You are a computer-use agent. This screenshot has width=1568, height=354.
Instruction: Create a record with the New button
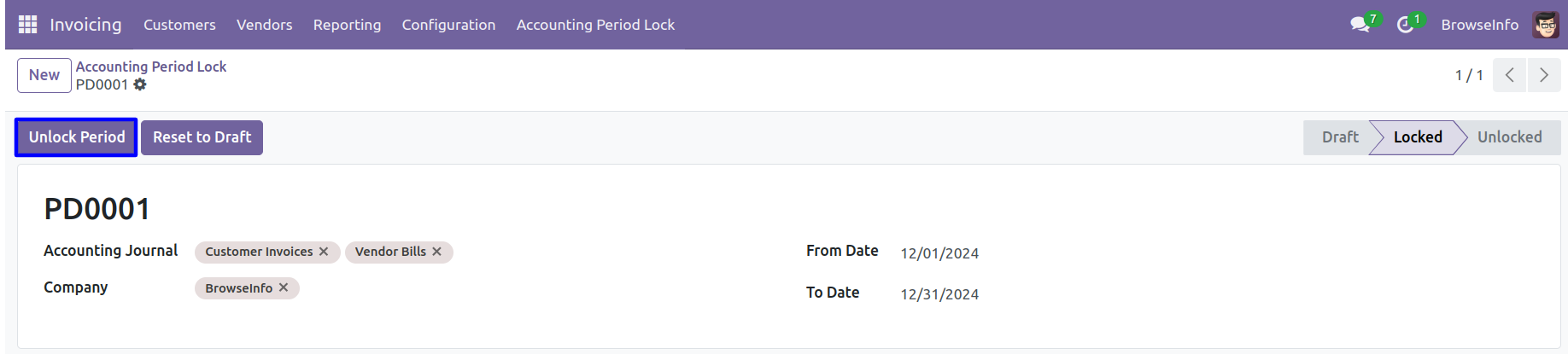(x=44, y=75)
